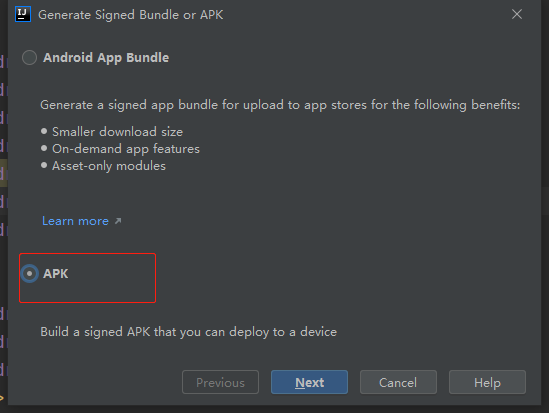The width and height of the screenshot is (549, 413).
Task: Click the Asset-only modules bullet item
Action: (x=109, y=166)
